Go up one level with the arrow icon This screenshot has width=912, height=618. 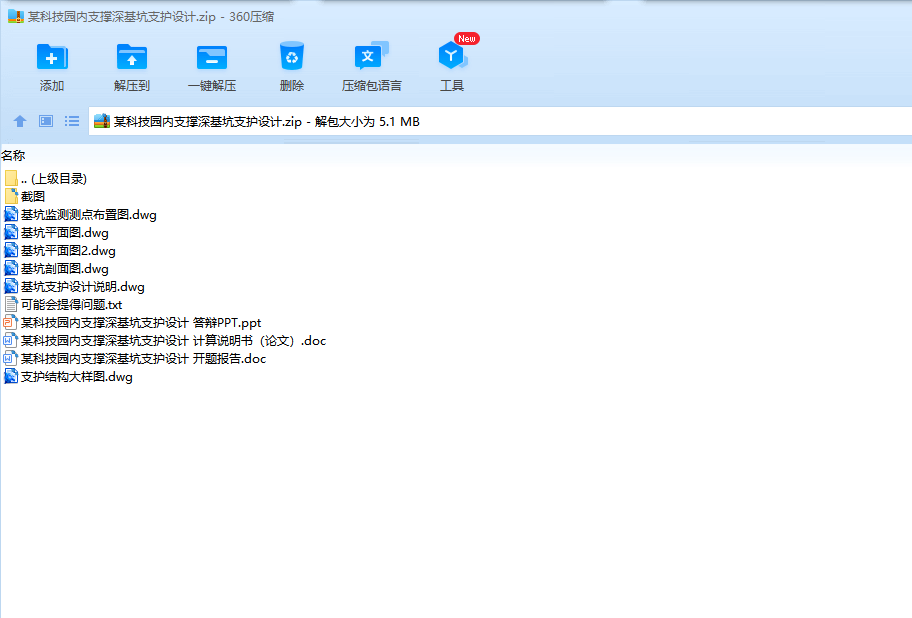(20, 121)
